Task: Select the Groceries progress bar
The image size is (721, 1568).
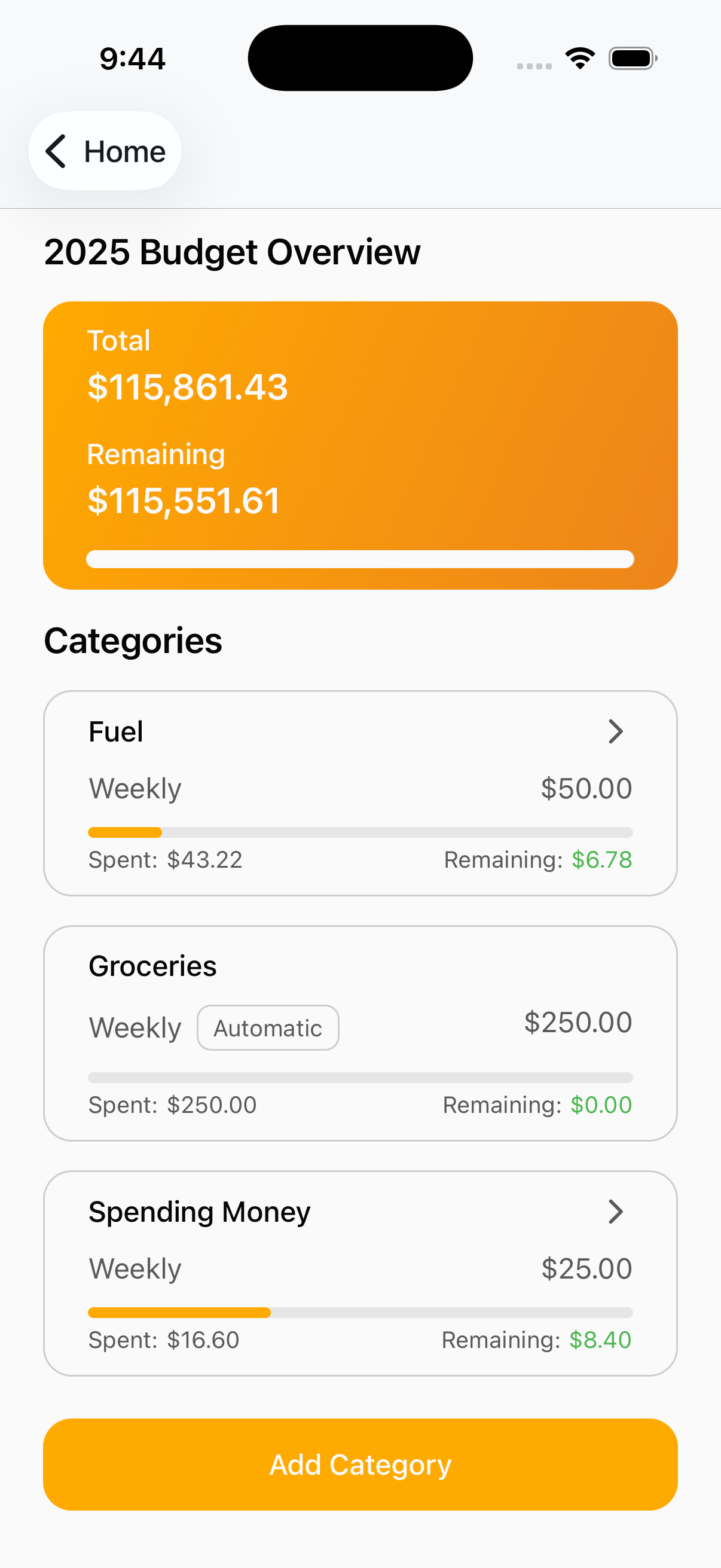Action: (360, 1078)
